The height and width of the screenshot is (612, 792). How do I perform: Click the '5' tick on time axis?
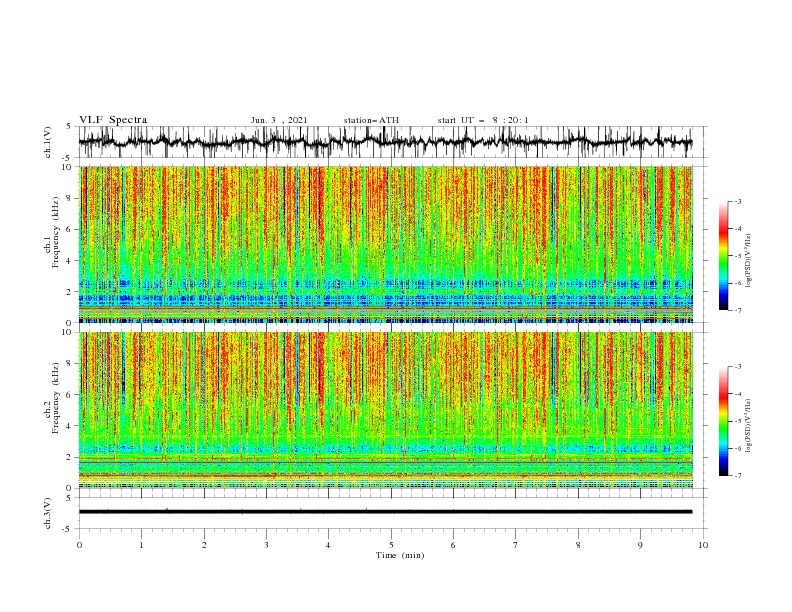(x=391, y=546)
